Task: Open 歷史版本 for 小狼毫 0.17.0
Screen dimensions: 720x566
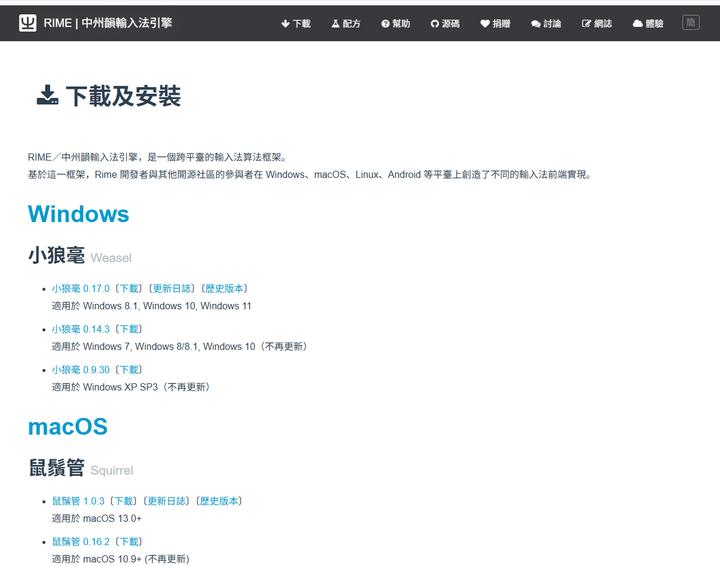Action: [224, 288]
